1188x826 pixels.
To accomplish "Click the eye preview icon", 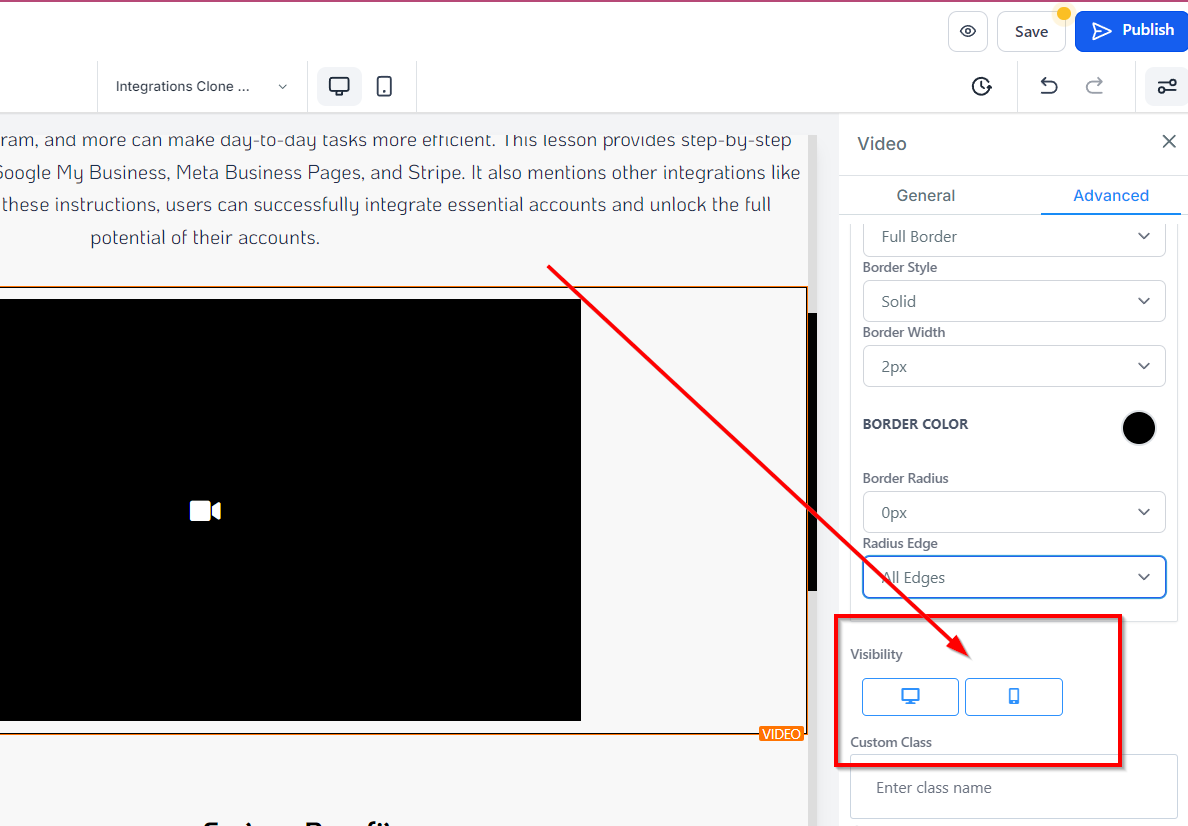I will (967, 31).
